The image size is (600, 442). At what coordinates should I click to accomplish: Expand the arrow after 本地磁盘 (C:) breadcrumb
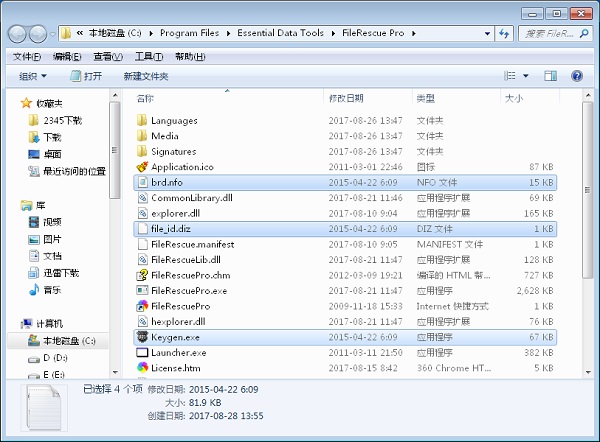[x=151, y=34]
